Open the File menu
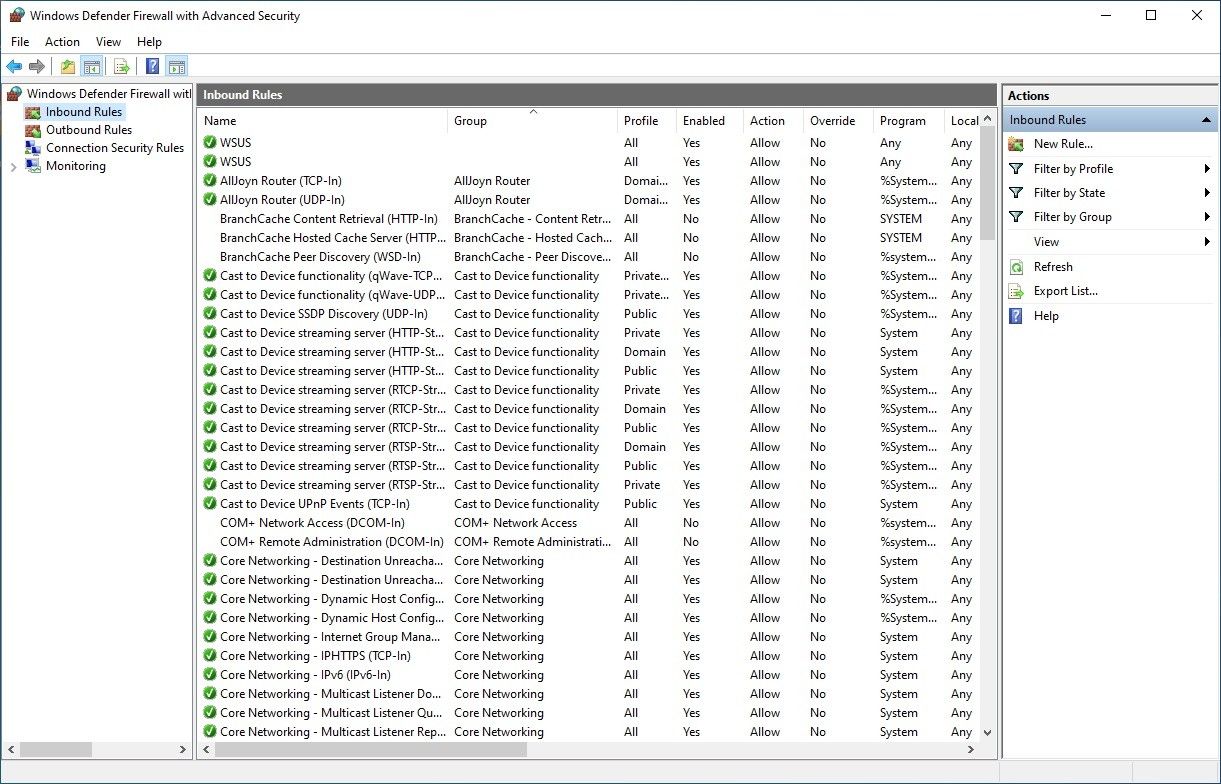 click(x=20, y=42)
